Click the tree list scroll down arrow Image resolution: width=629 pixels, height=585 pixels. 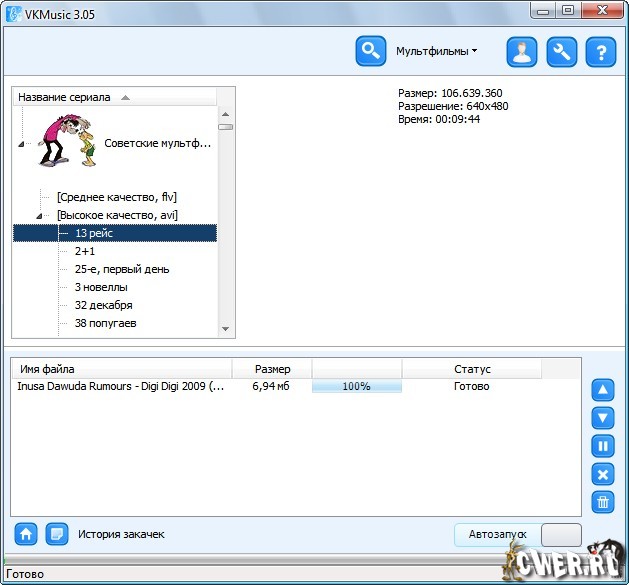226,329
